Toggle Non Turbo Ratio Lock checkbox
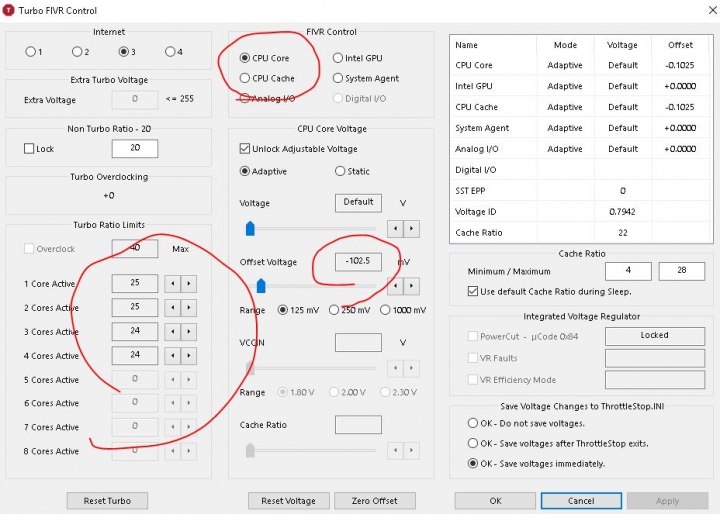The width and height of the screenshot is (720, 514). click(29, 148)
